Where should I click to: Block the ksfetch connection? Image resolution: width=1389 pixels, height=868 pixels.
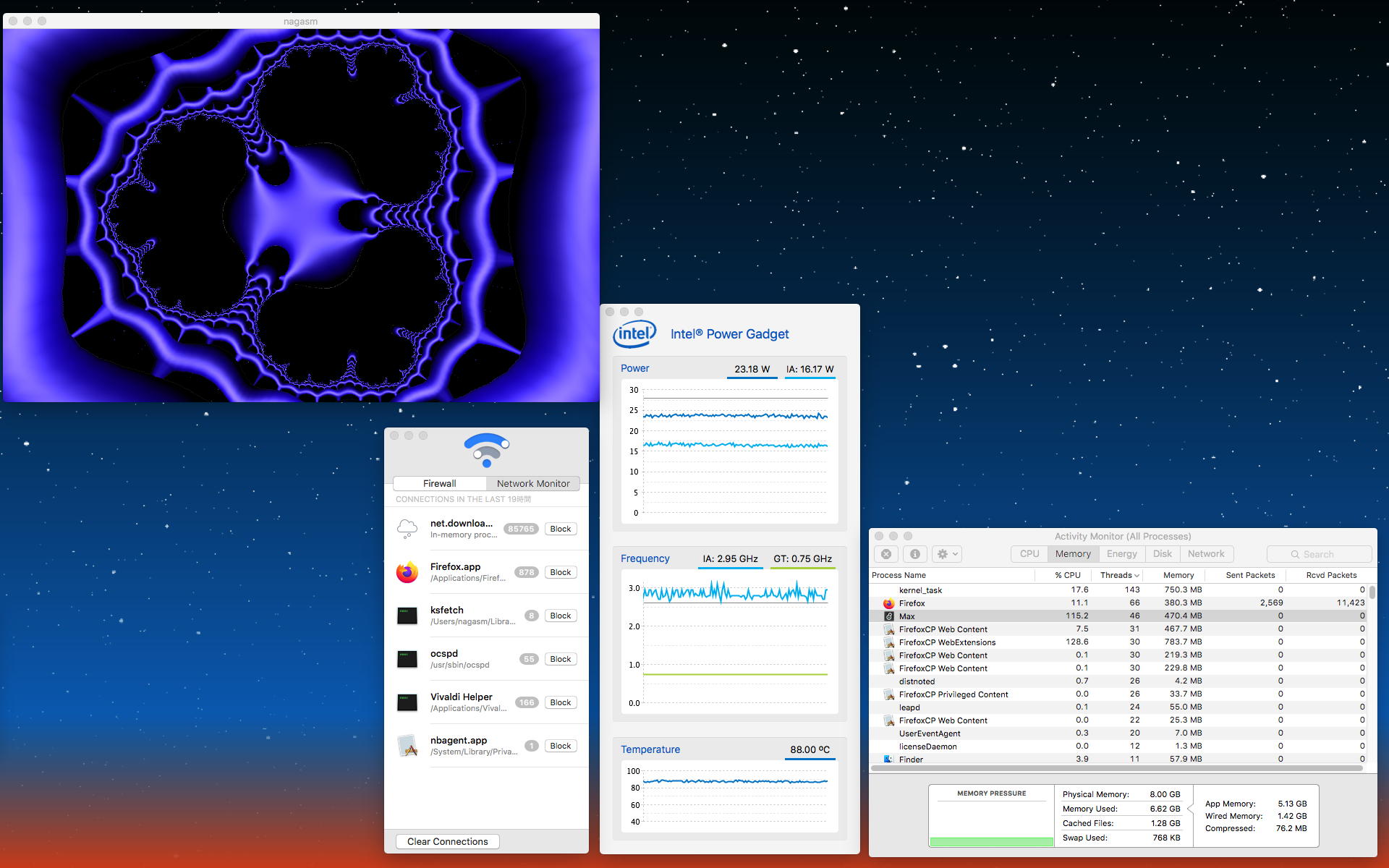pyautogui.click(x=560, y=616)
